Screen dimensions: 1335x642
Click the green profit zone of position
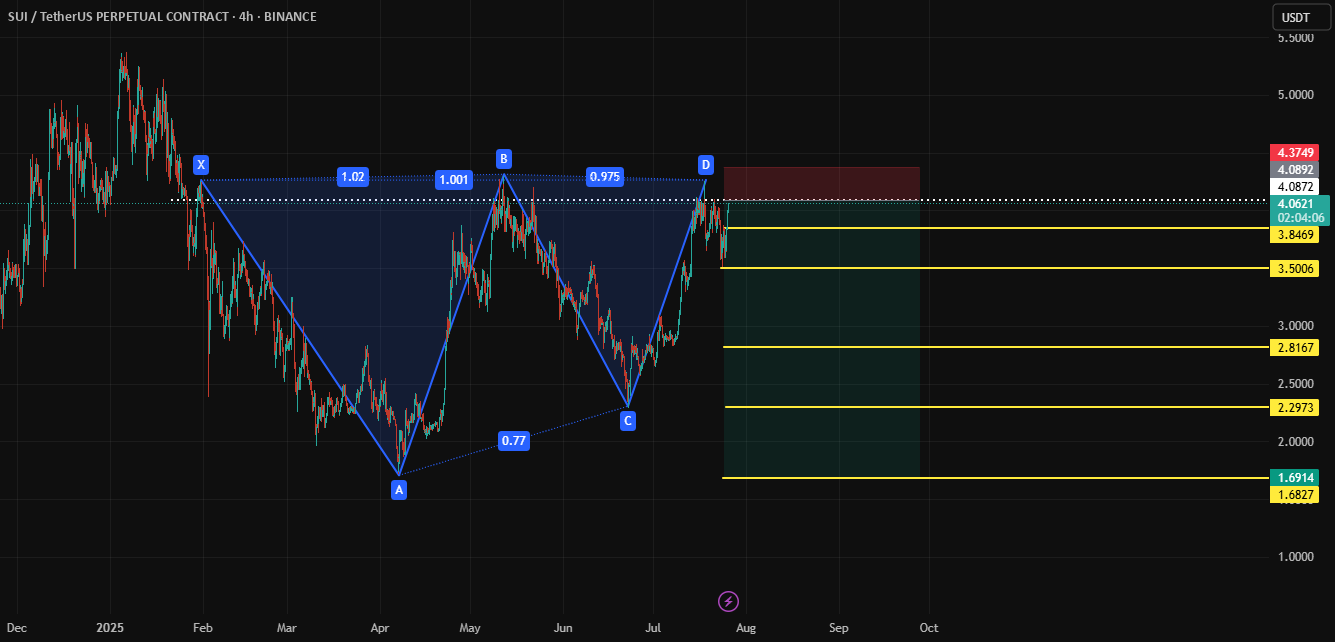coord(821,339)
